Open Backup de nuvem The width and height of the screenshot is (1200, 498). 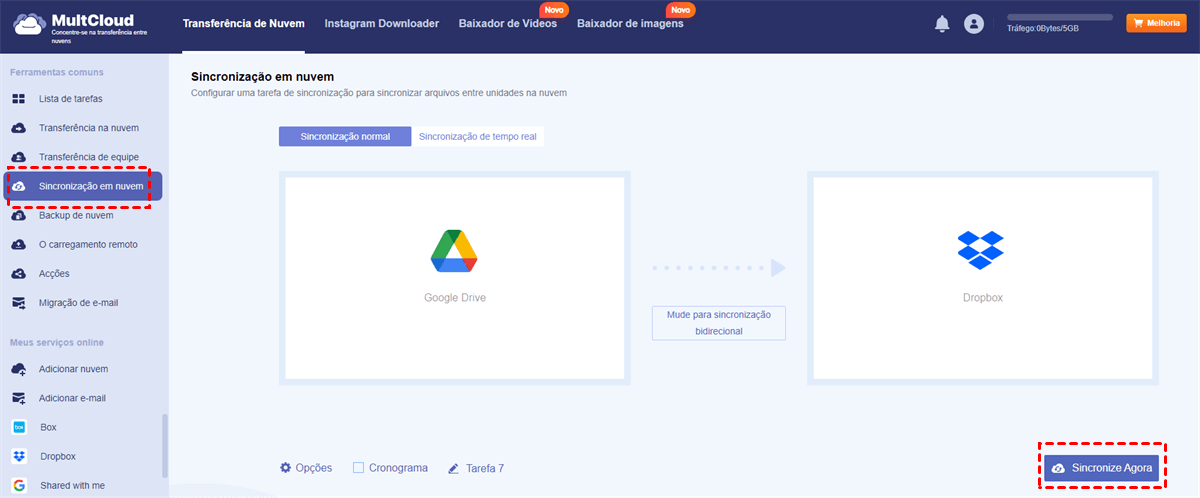(x=76, y=215)
